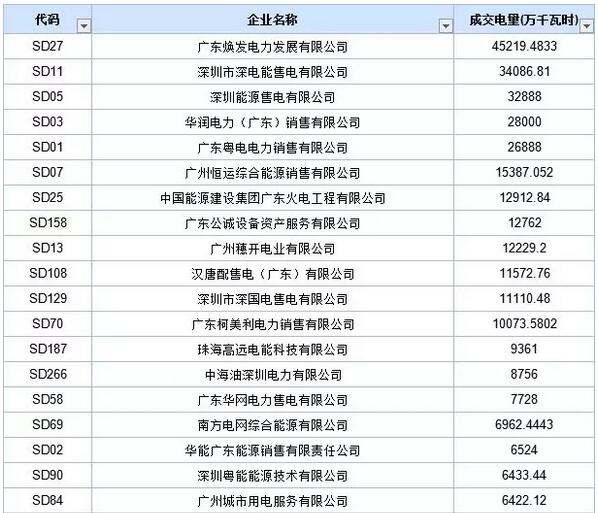The width and height of the screenshot is (598, 513).
Task: Select the value 11110.48
Action: coord(524,299)
